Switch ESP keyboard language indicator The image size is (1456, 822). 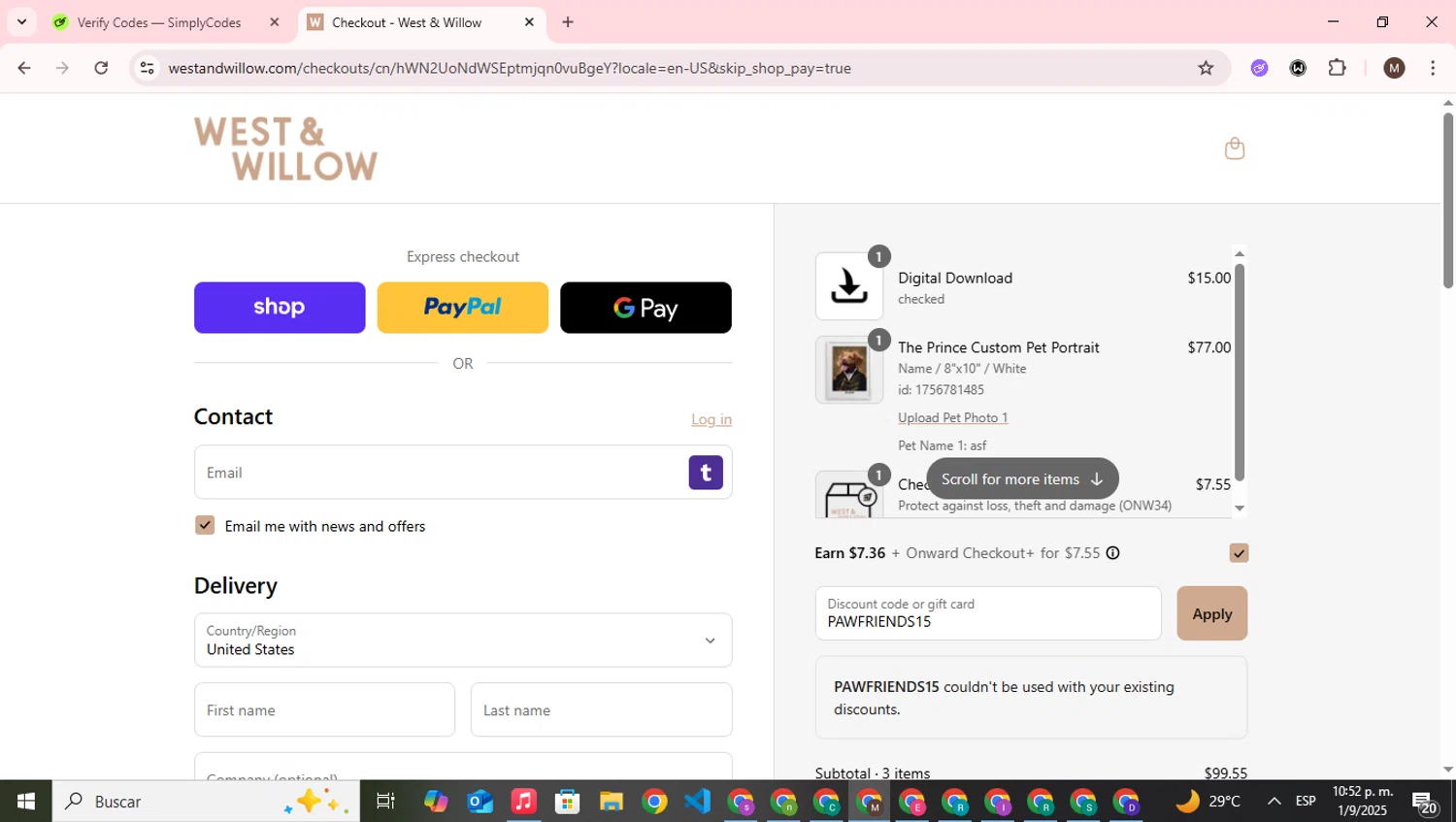tap(1306, 802)
